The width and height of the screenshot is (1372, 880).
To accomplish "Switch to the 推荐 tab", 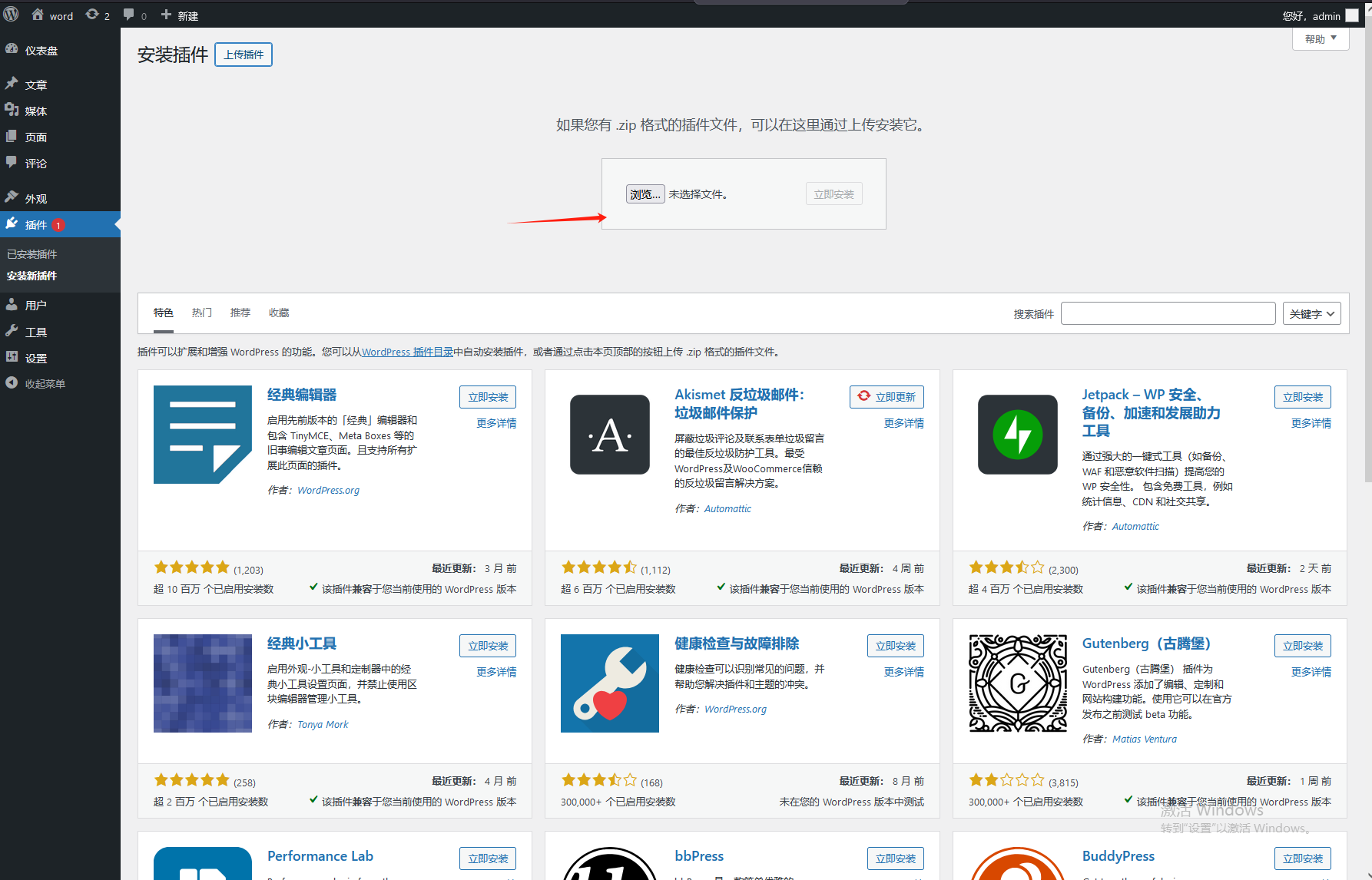I will click(240, 313).
